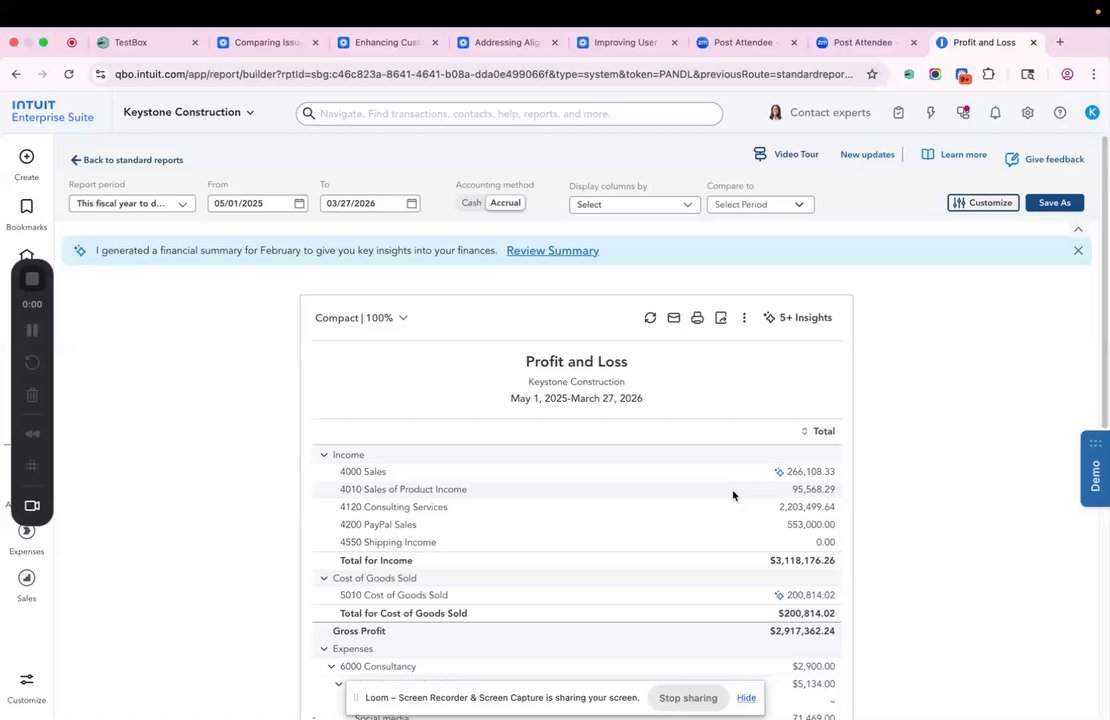Switch to the TestBox browser tab
Screen dimensions: 1110x720
tap(147, 42)
